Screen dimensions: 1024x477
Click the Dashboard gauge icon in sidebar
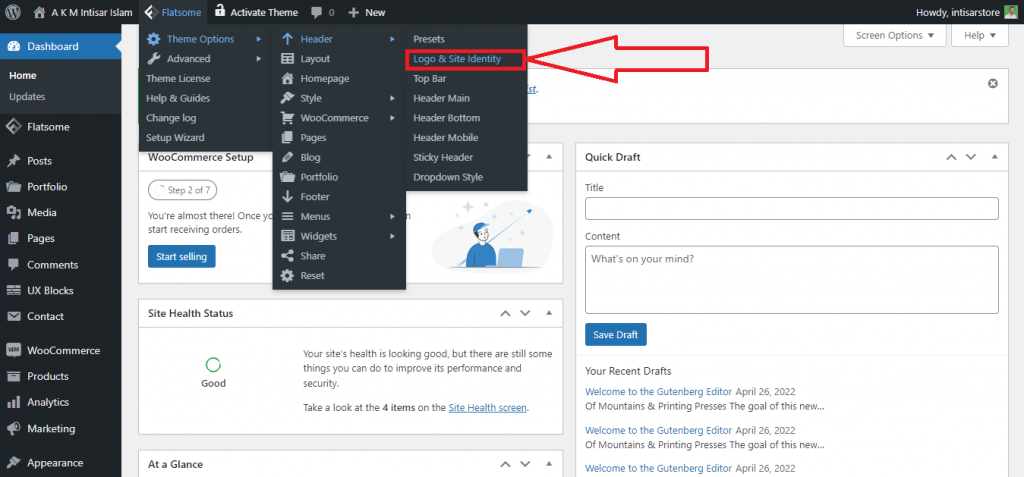[14, 46]
